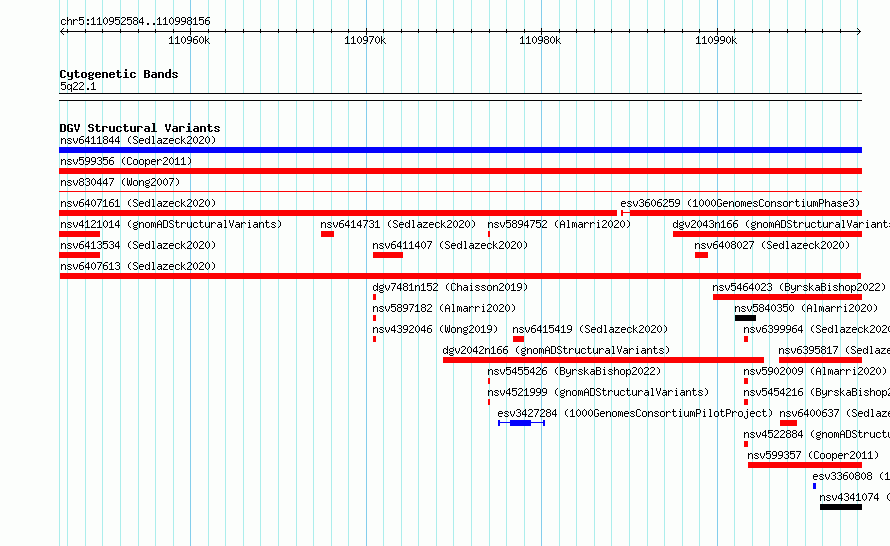Screen dimensions: 890x546
Task: Open nsv6400637 variant label
Action: [834, 413]
